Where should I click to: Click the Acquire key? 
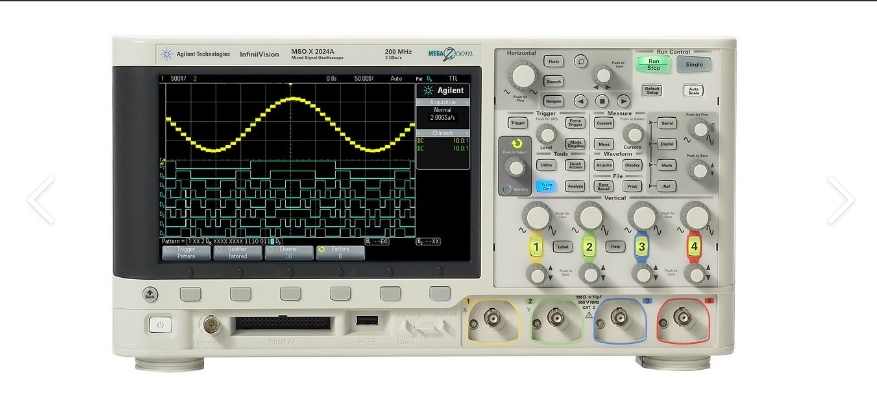click(x=603, y=165)
